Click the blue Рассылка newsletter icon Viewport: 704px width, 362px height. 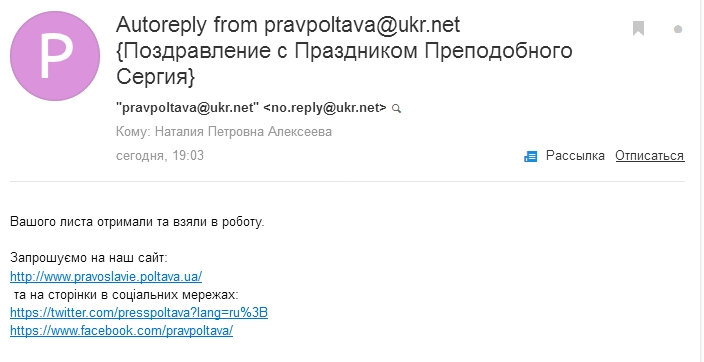(530, 156)
